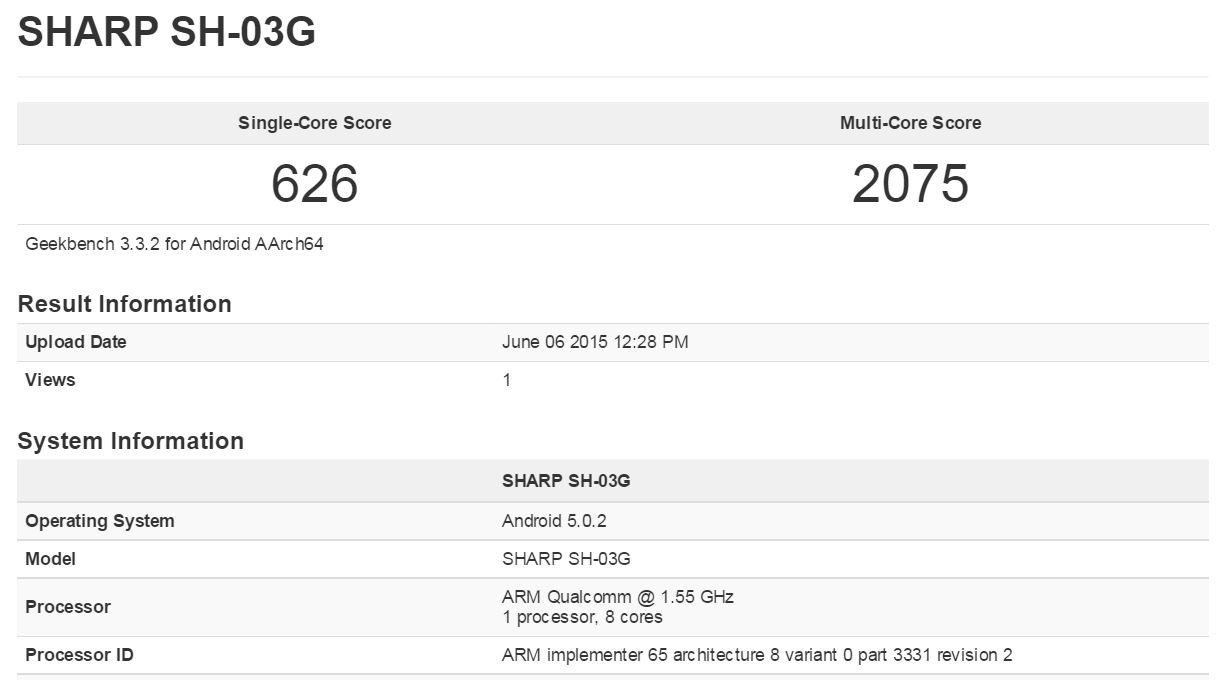Select the ARM Qualcomm @ 1.55 GHz text
The height and width of the screenshot is (680, 1228).
pyautogui.click(x=617, y=597)
